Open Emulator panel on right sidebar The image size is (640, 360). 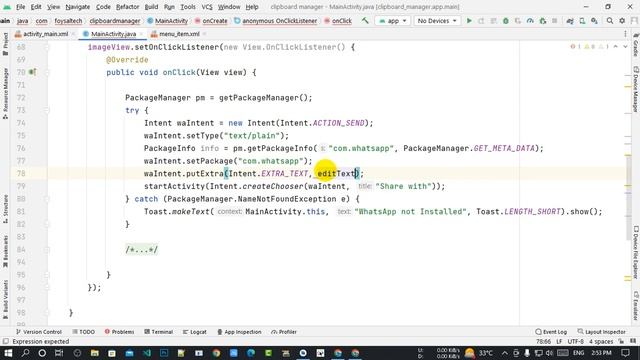point(636,305)
